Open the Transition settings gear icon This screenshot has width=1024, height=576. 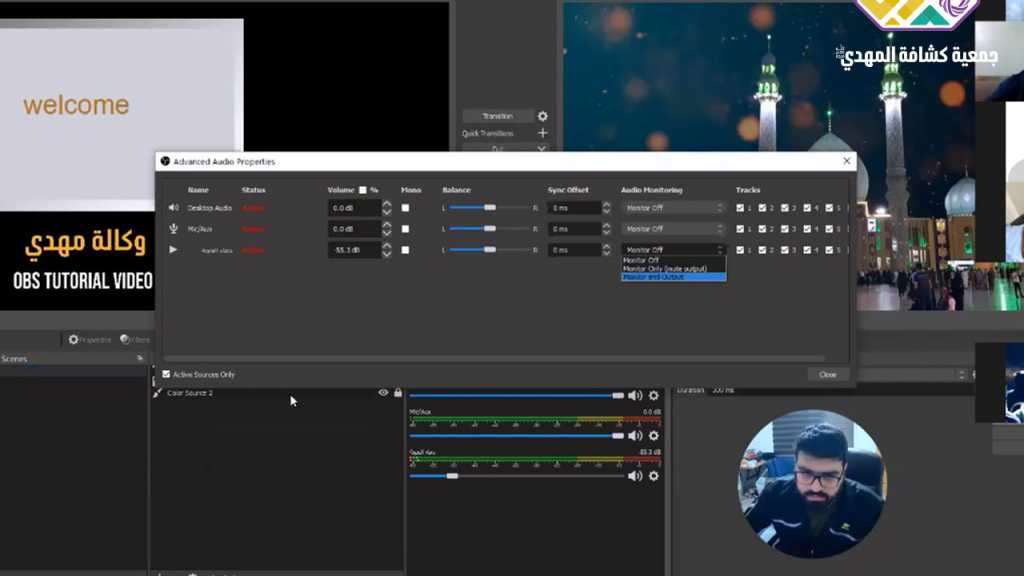pos(543,116)
